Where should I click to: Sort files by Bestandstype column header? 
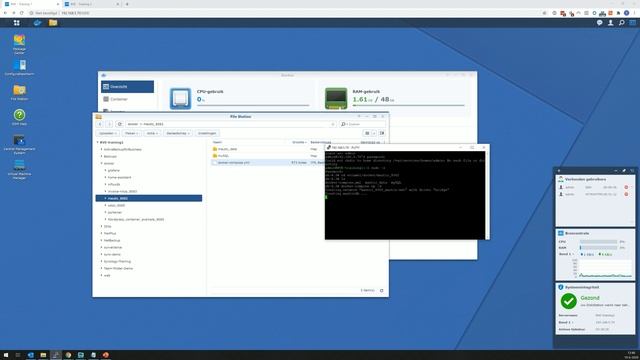click(321, 142)
